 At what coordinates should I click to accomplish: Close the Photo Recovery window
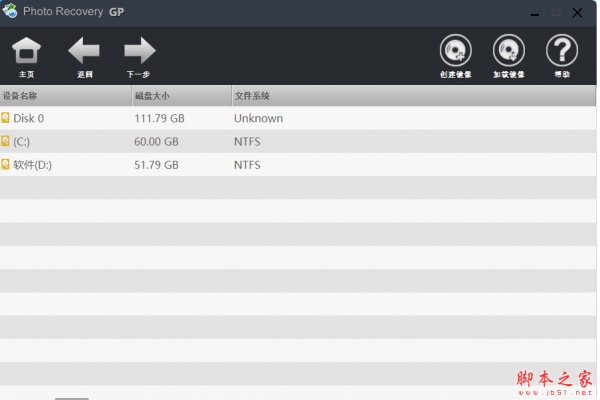tap(577, 13)
